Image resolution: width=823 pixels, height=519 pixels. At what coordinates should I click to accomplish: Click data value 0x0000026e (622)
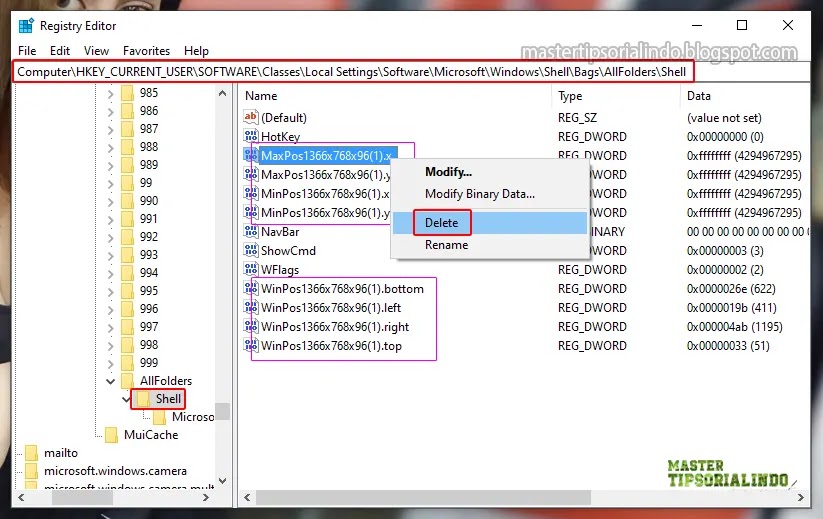[x=731, y=289]
